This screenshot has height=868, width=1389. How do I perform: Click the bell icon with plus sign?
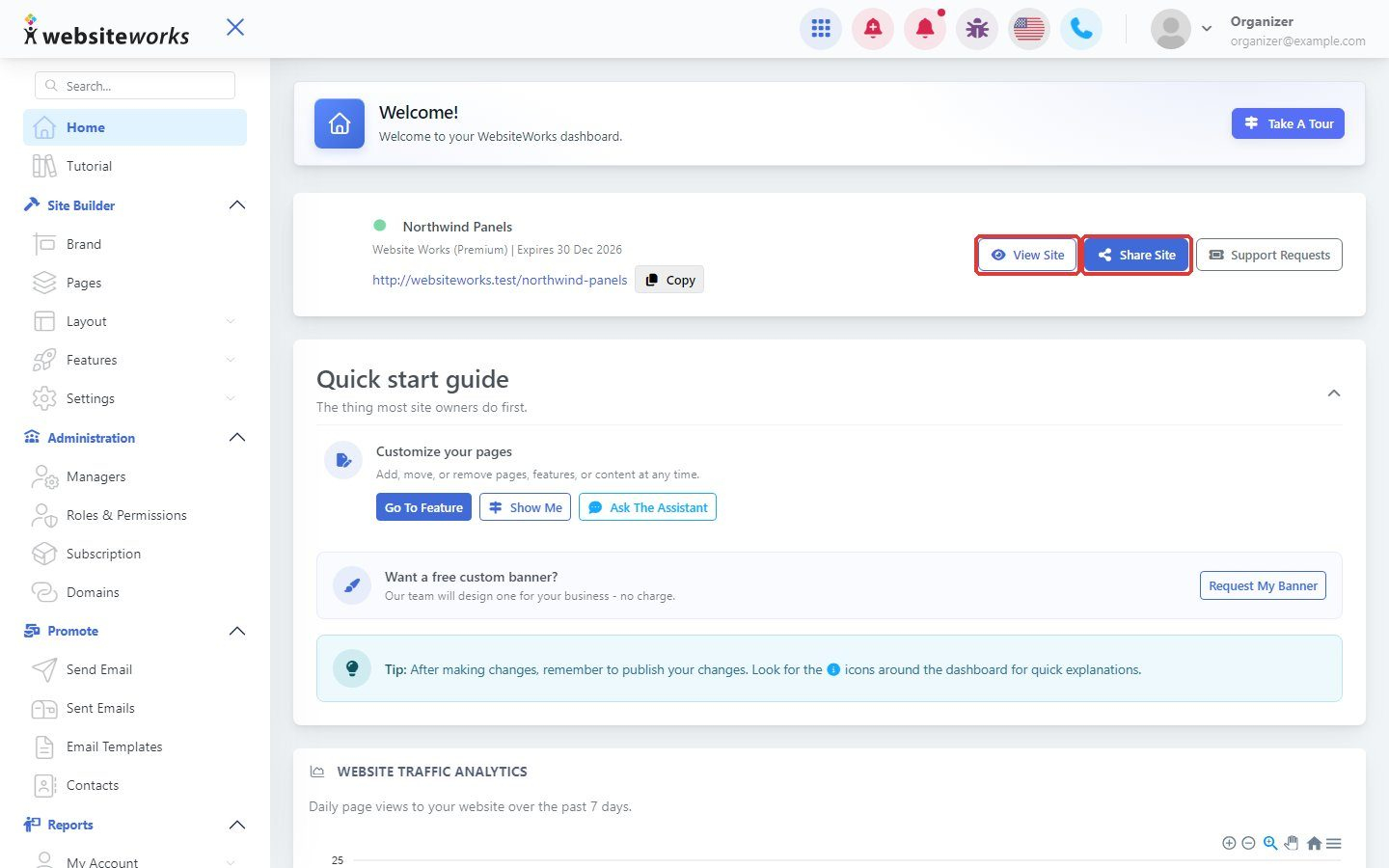(873, 29)
